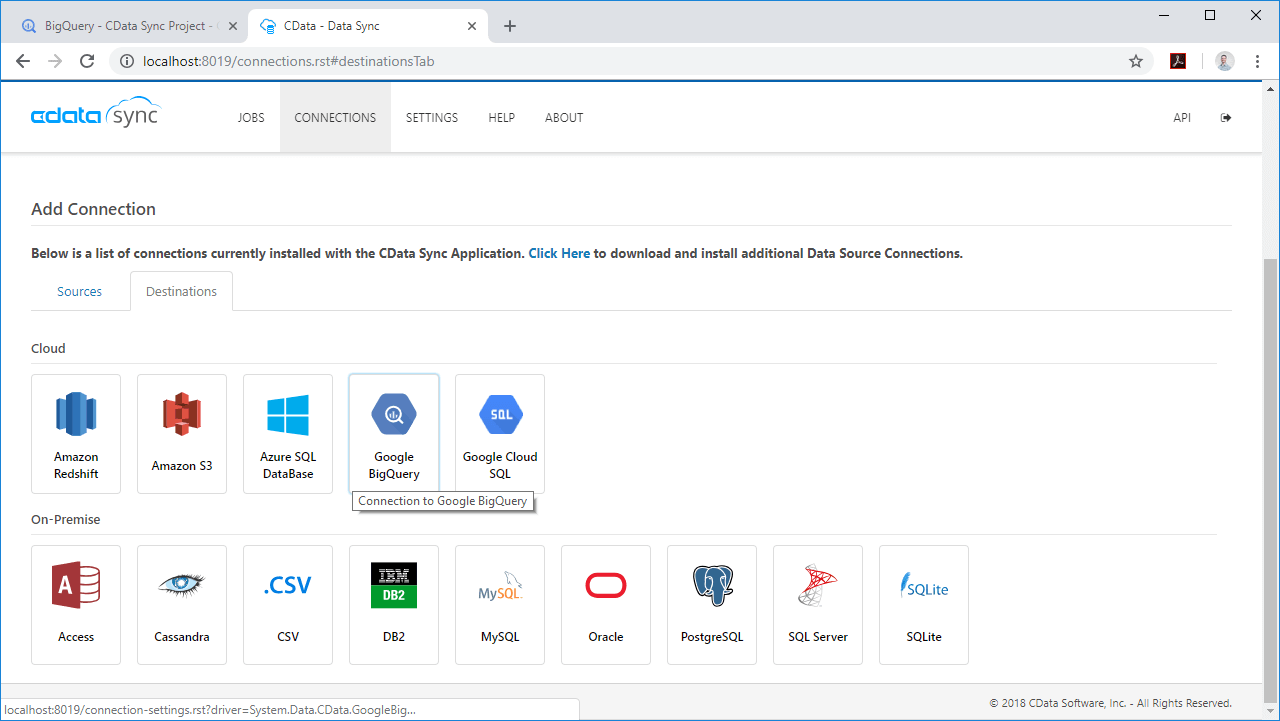Switch to the Destinations tab
This screenshot has width=1280, height=721.
(x=181, y=291)
